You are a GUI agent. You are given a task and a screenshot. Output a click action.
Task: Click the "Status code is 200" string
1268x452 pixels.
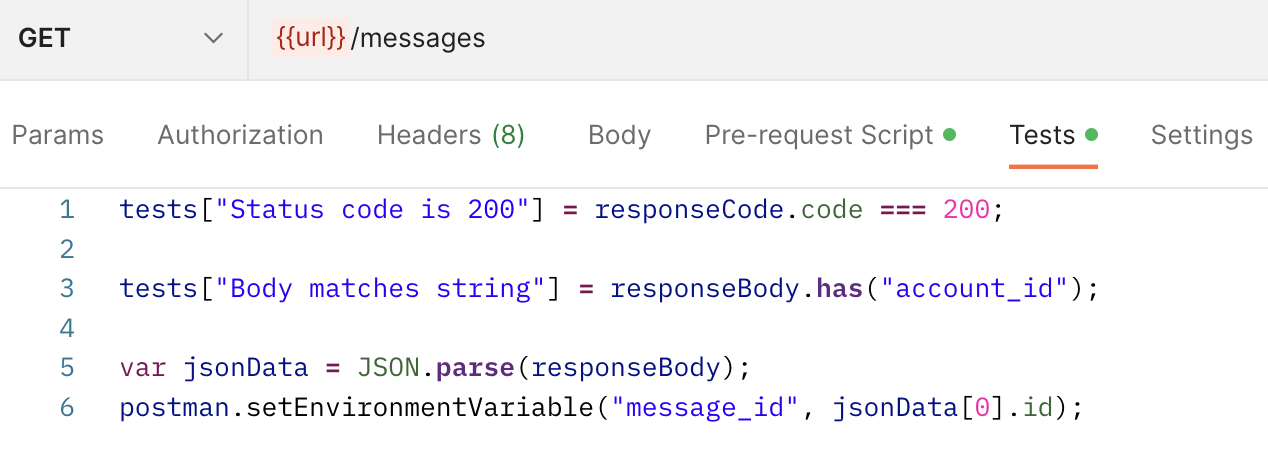(372, 210)
